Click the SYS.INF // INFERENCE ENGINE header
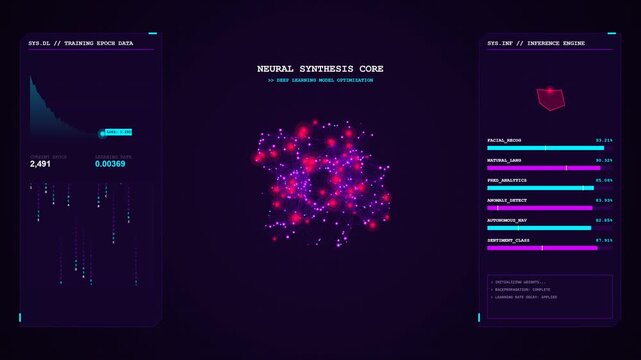The image size is (641, 360). (536, 43)
